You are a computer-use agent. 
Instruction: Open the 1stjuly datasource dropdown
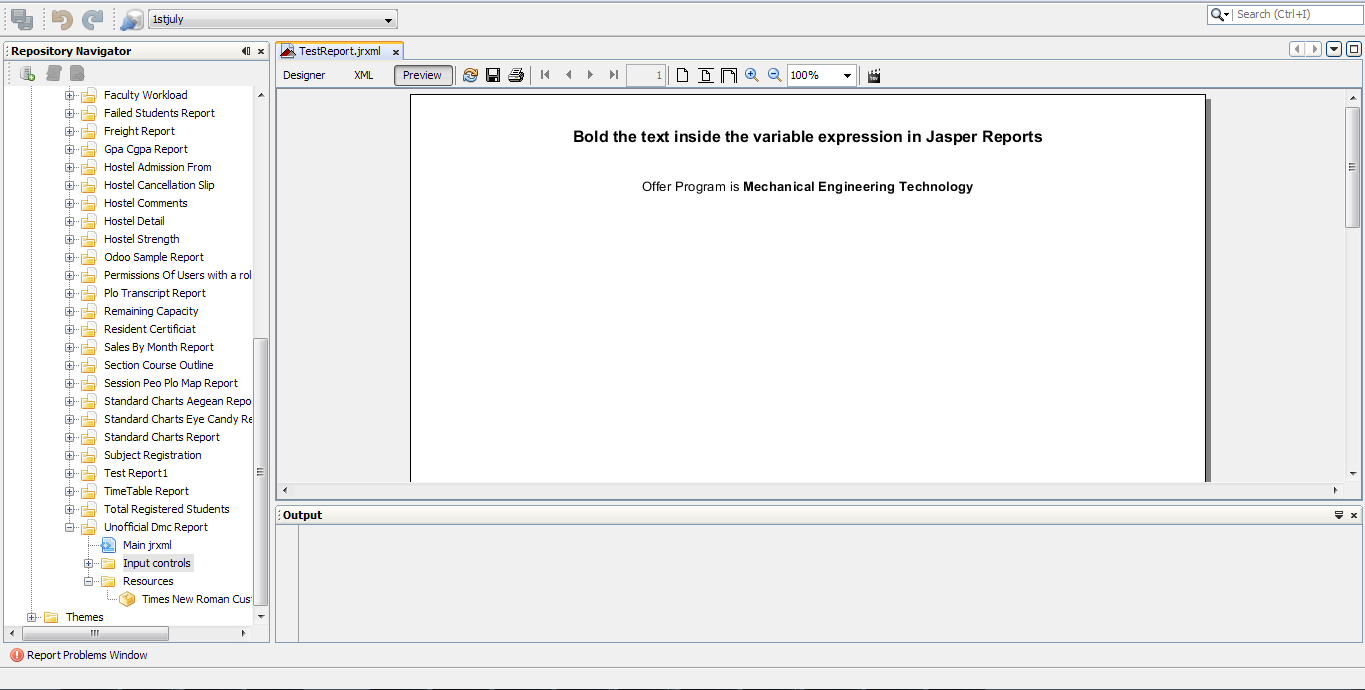[387, 18]
